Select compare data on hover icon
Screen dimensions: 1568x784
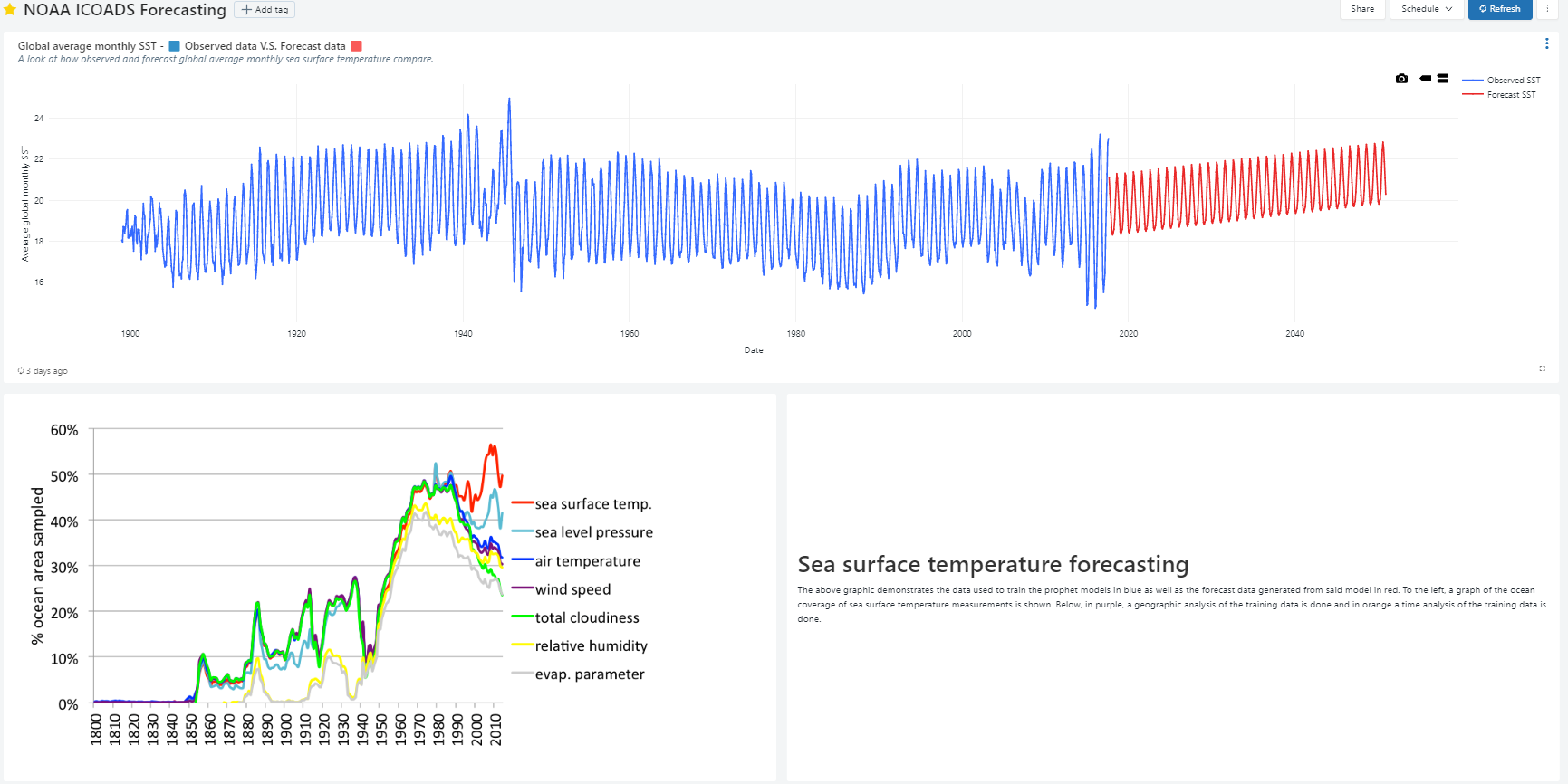click(1443, 79)
